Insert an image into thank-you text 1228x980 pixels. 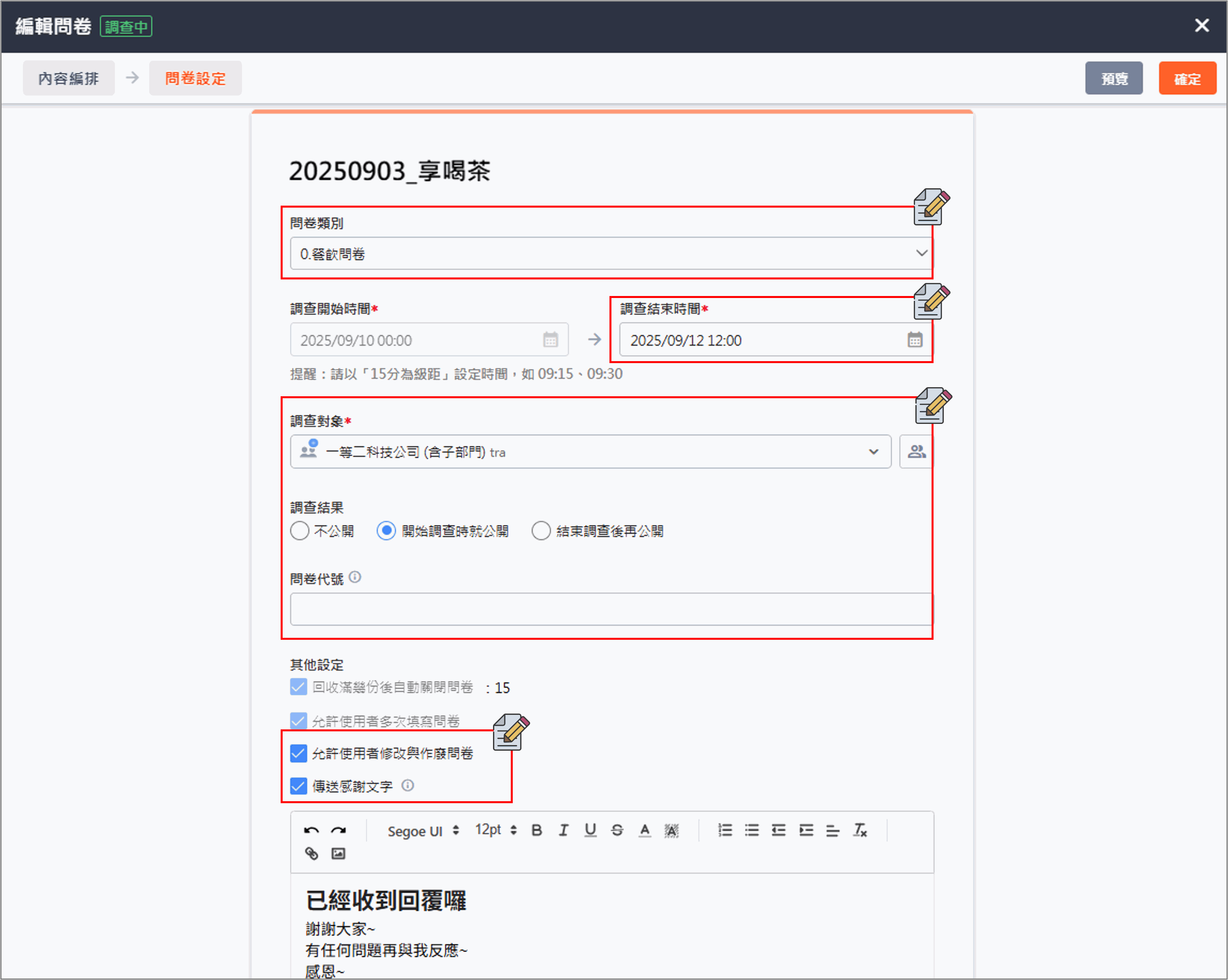coord(338,854)
